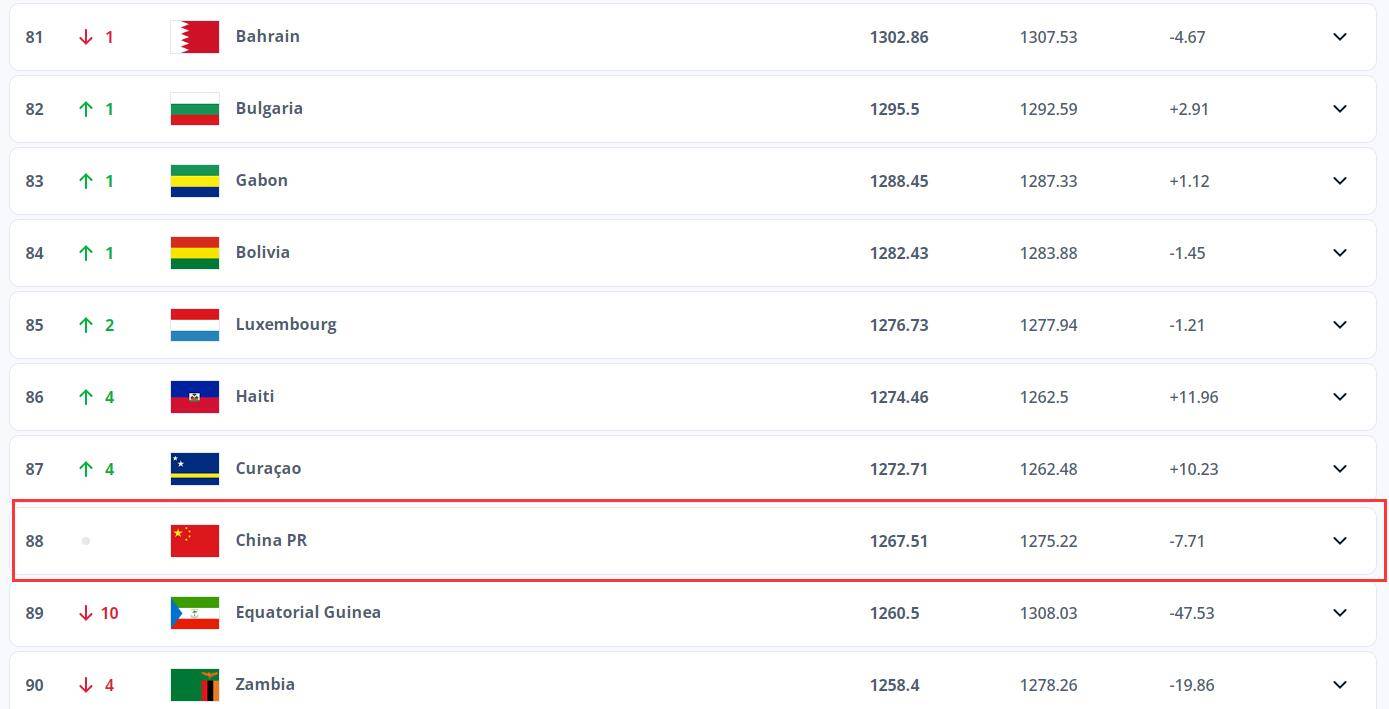Open the Luxembourg team name link
Viewport: 1389px width, 709px height.
[x=286, y=325]
